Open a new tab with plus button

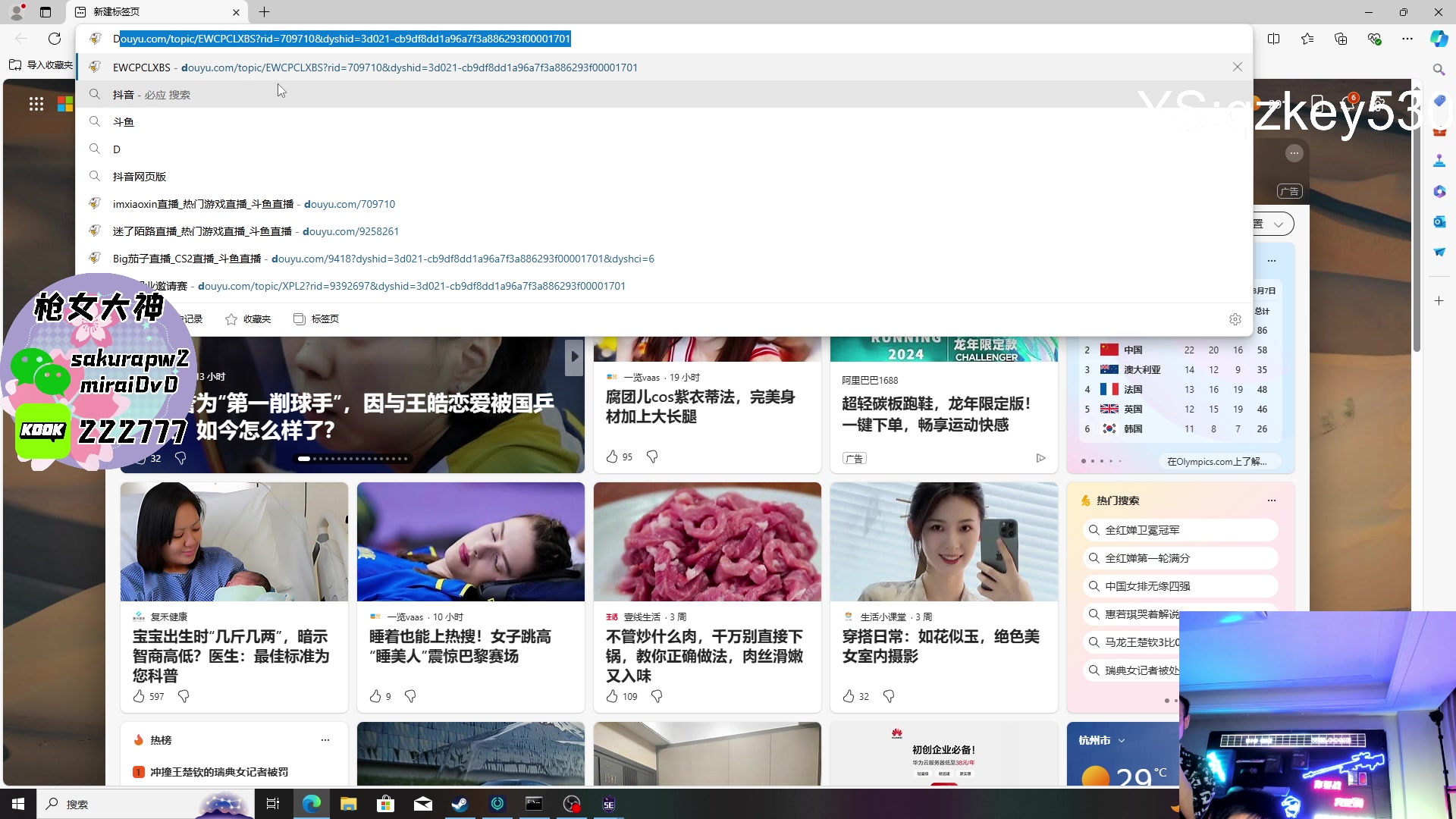click(x=264, y=12)
